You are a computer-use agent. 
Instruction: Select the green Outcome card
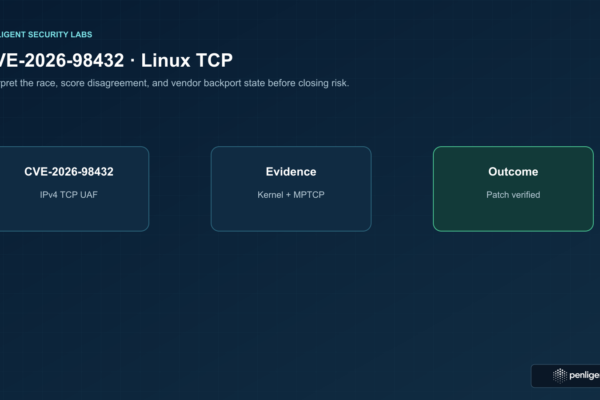coord(513,189)
